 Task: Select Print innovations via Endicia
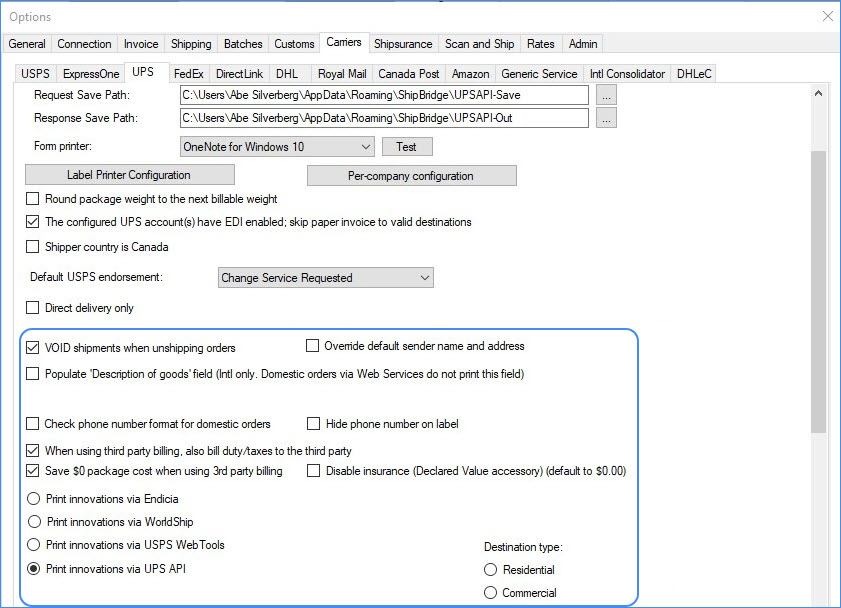click(x=34, y=499)
